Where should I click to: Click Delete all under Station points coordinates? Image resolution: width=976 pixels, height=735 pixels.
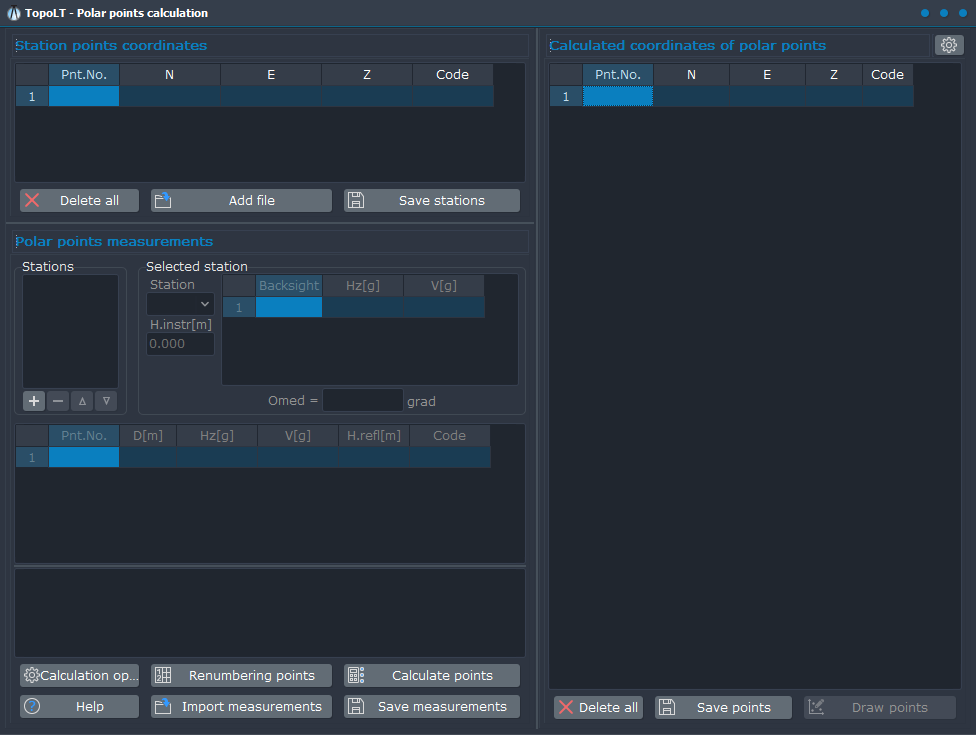(x=79, y=200)
